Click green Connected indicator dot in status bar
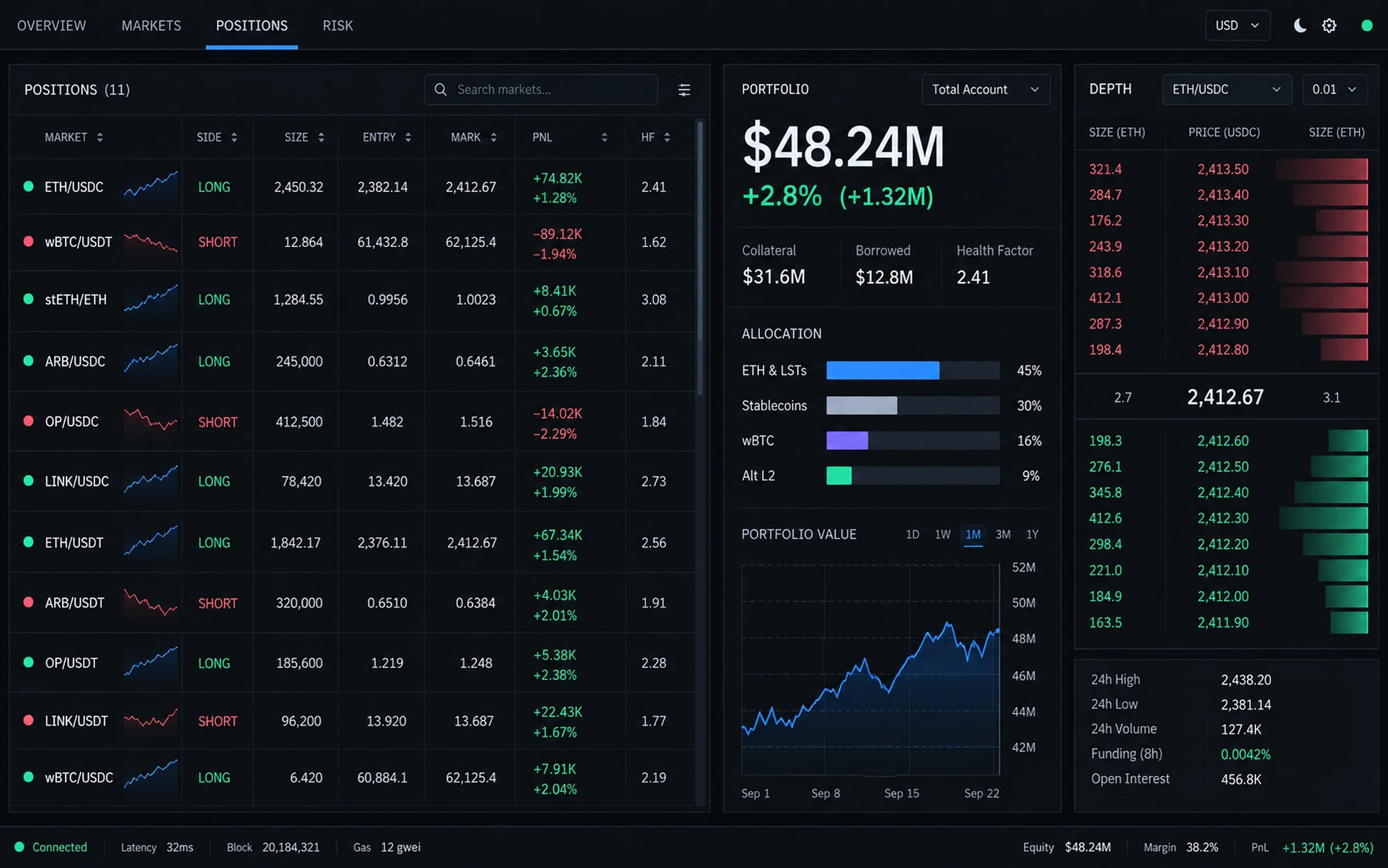The image size is (1388, 868). (x=19, y=847)
